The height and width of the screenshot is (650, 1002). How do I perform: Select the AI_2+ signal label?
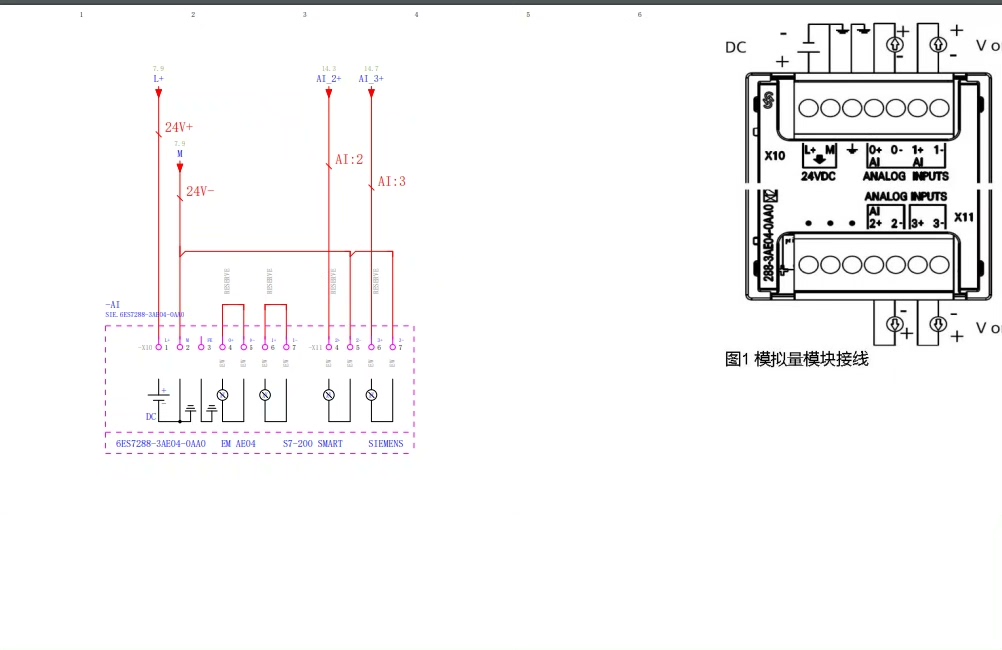click(x=328, y=79)
